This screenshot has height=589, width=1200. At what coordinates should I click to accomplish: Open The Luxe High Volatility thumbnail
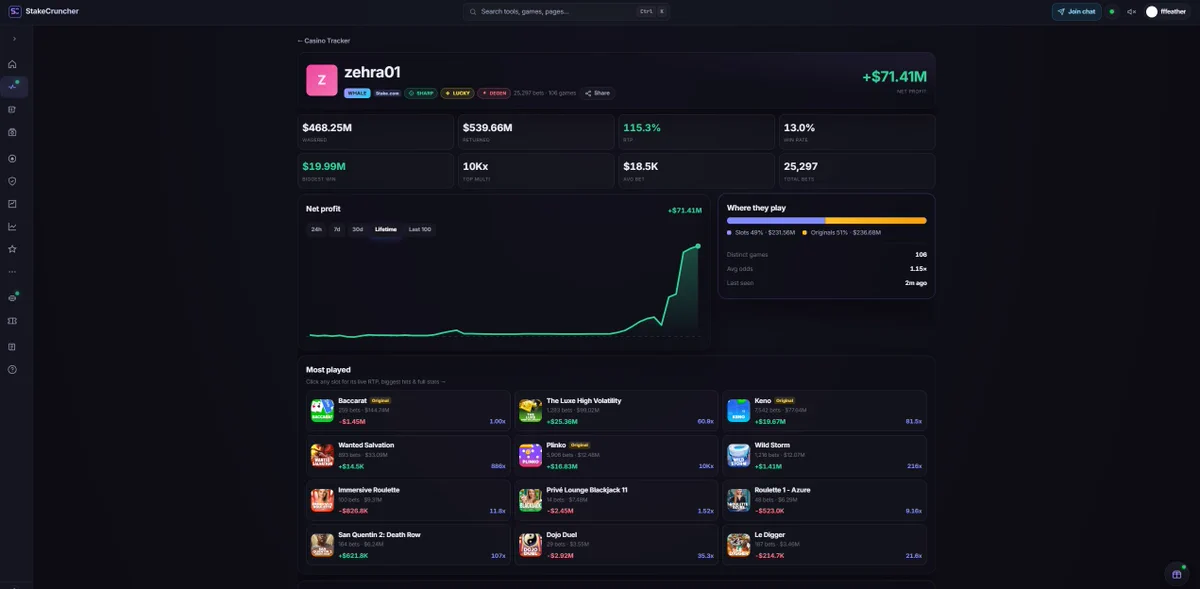pyautogui.click(x=530, y=410)
